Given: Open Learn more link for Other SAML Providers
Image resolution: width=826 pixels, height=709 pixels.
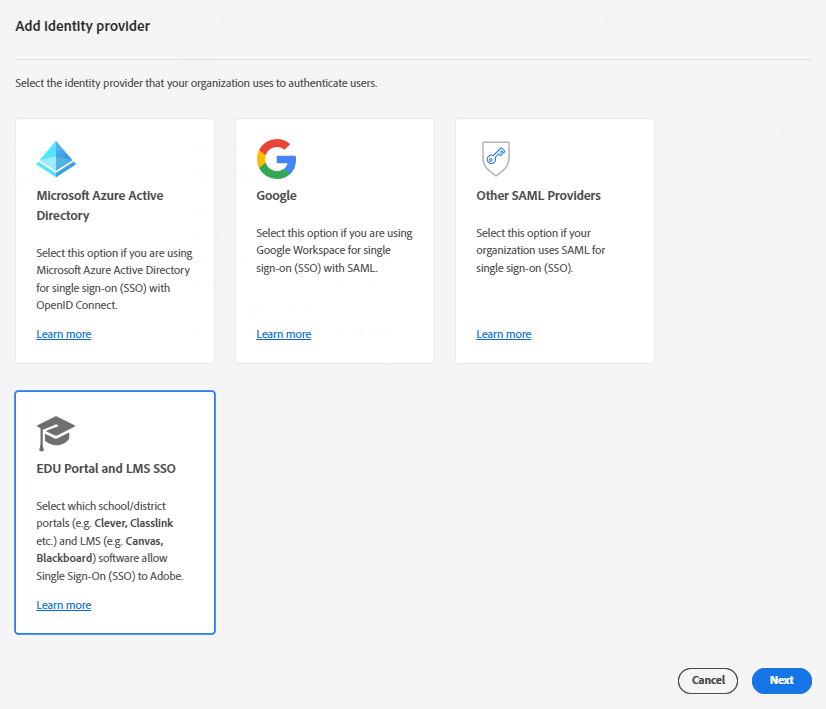Looking at the screenshot, I should [504, 334].
